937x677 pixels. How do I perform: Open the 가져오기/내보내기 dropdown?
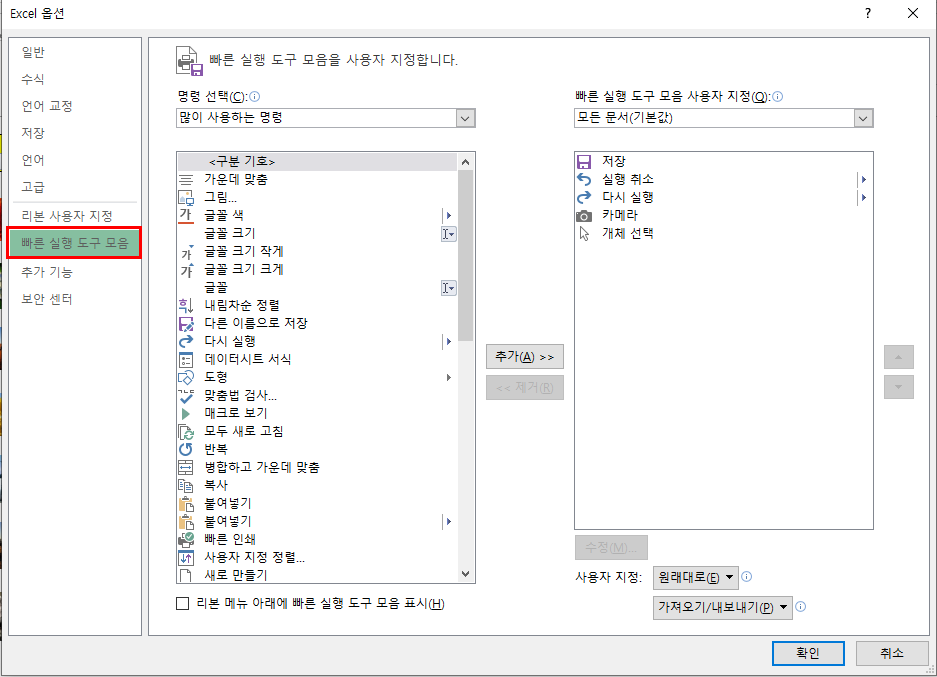click(x=722, y=608)
